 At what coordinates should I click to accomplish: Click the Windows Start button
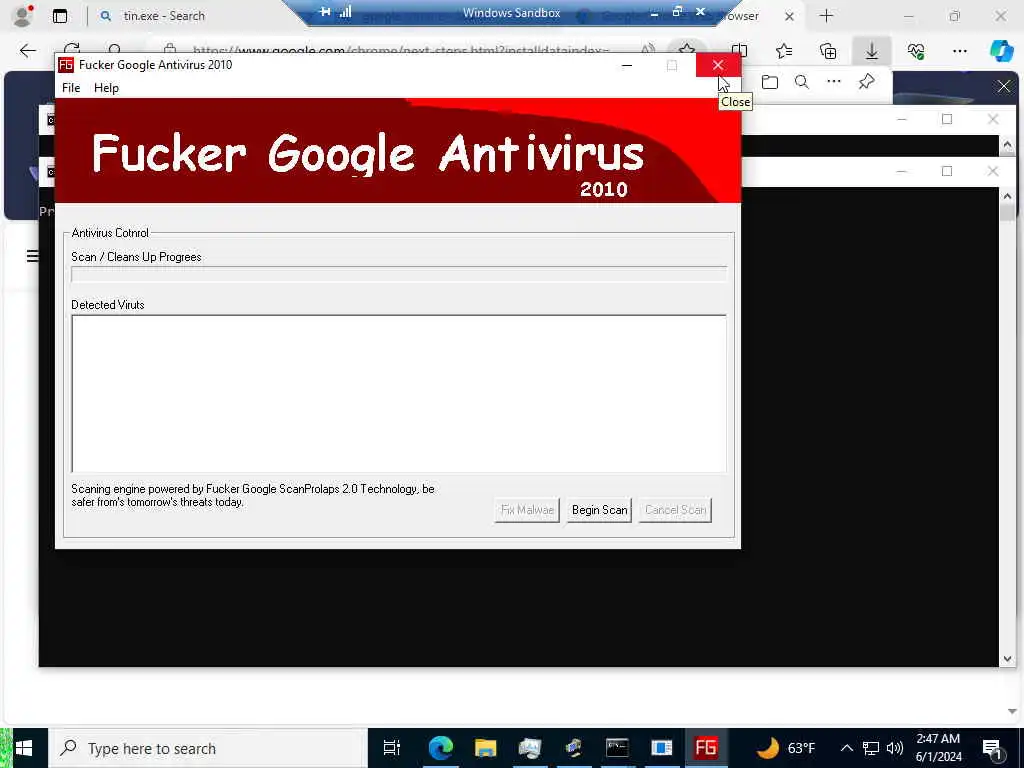24,748
